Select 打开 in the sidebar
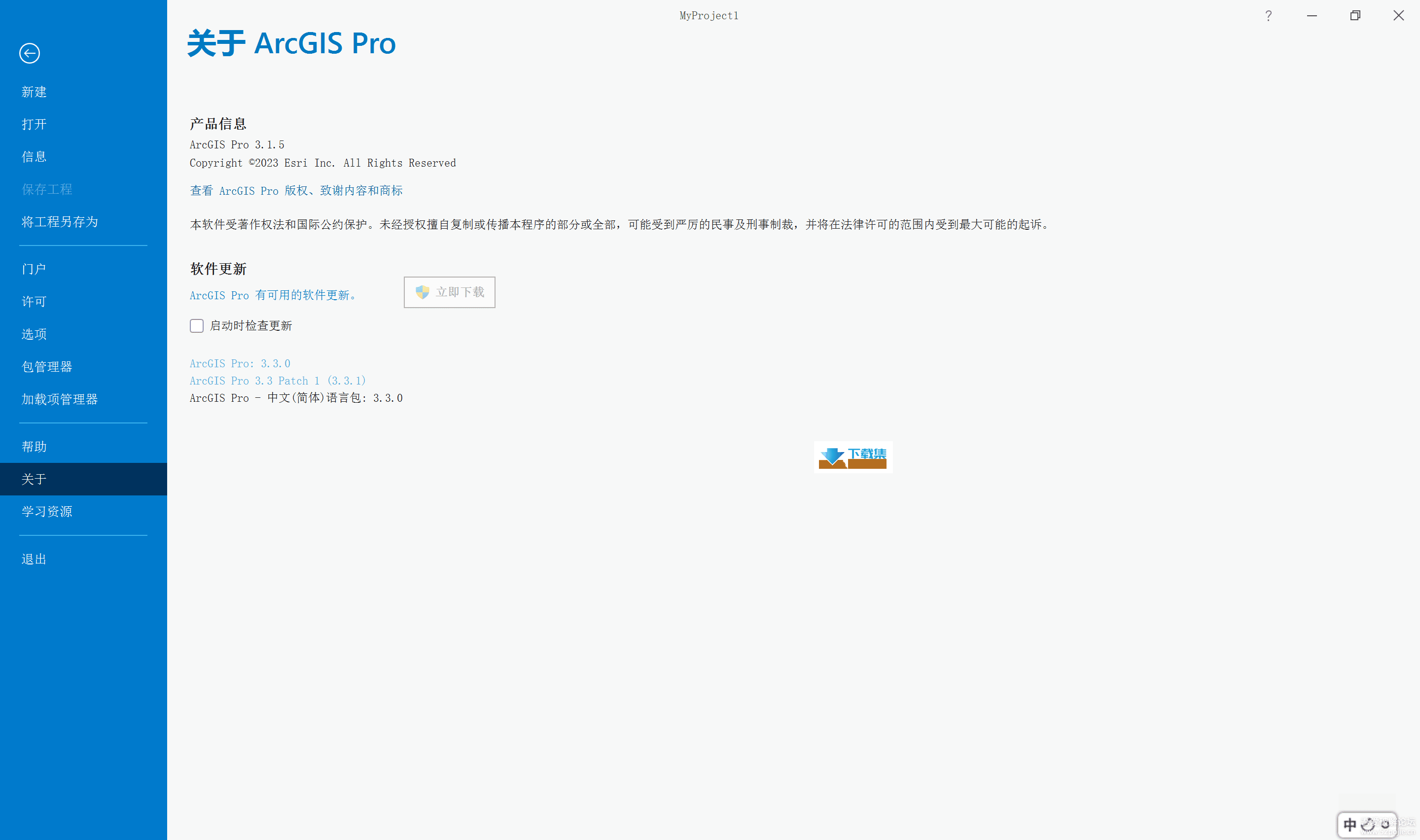The width and height of the screenshot is (1420, 840). (x=83, y=124)
